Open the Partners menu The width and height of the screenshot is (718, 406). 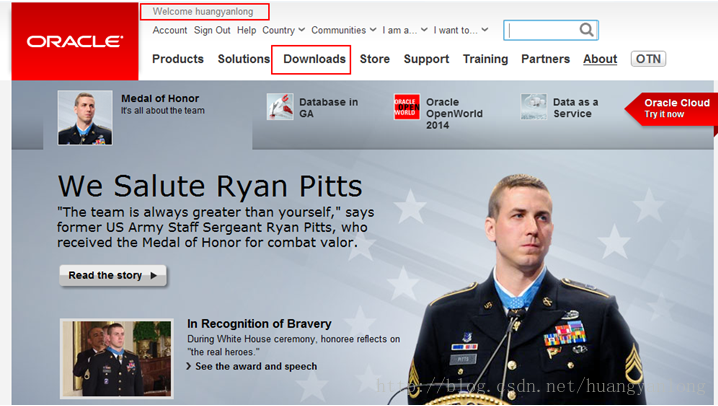[x=545, y=59]
